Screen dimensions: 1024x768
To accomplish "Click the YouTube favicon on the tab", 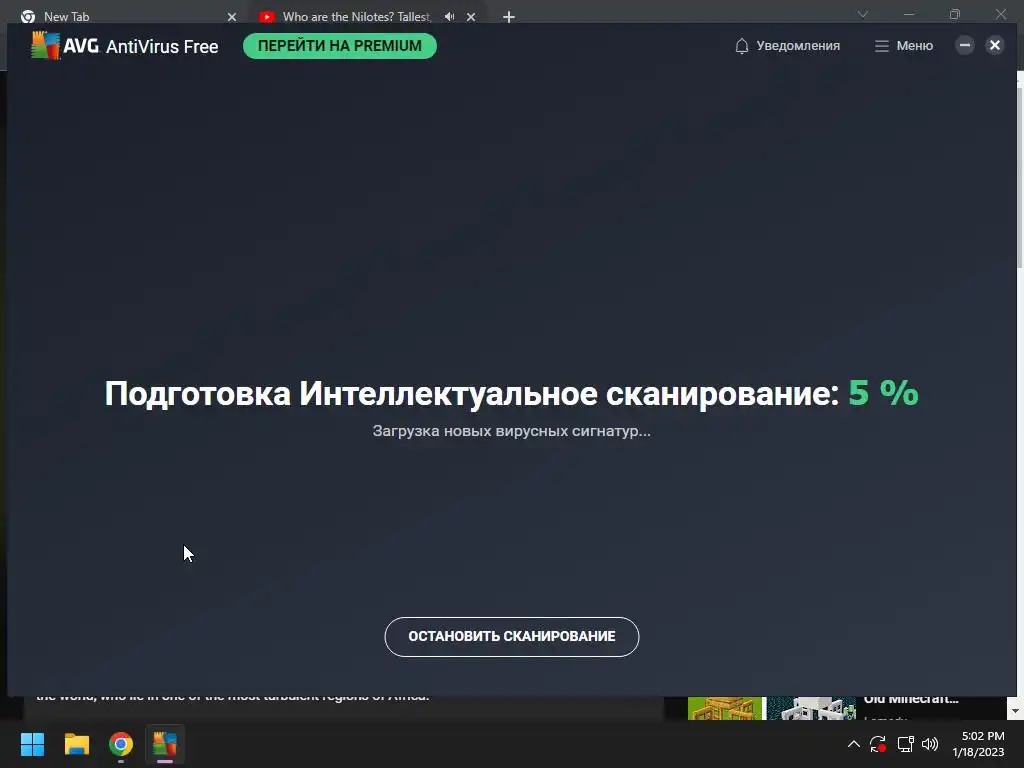I will click(266, 17).
